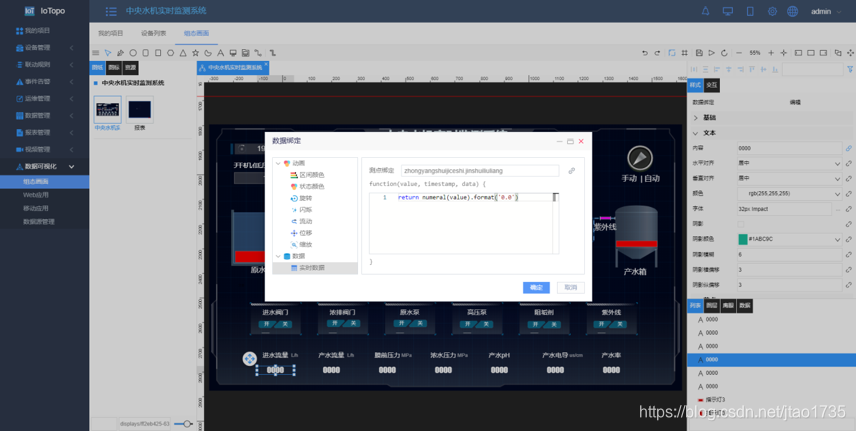The height and width of the screenshot is (431, 856).
Task: Click the monitor icon in header
Action: pyautogui.click(x=728, y=11)
